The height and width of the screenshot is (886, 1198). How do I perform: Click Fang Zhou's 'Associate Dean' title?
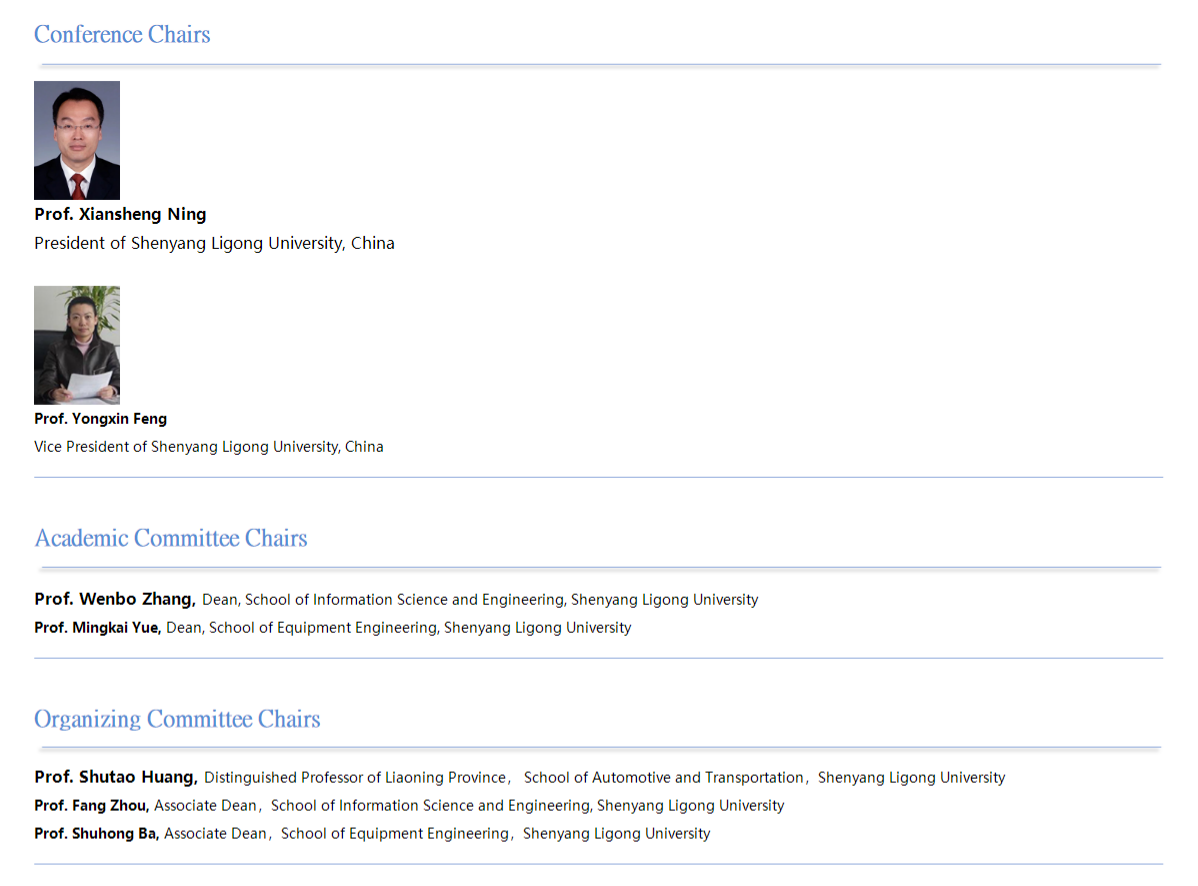206,806
